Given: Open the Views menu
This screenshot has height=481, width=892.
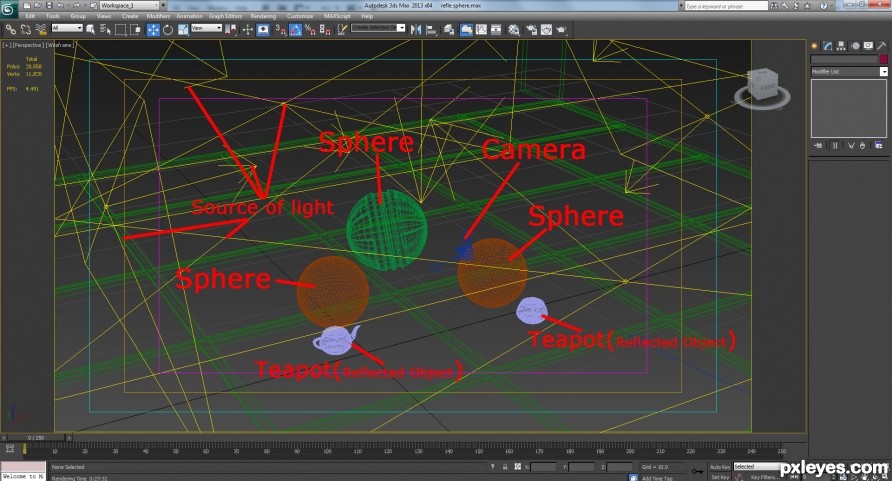Looking at the screenshot, I should [x=104, y=16].
